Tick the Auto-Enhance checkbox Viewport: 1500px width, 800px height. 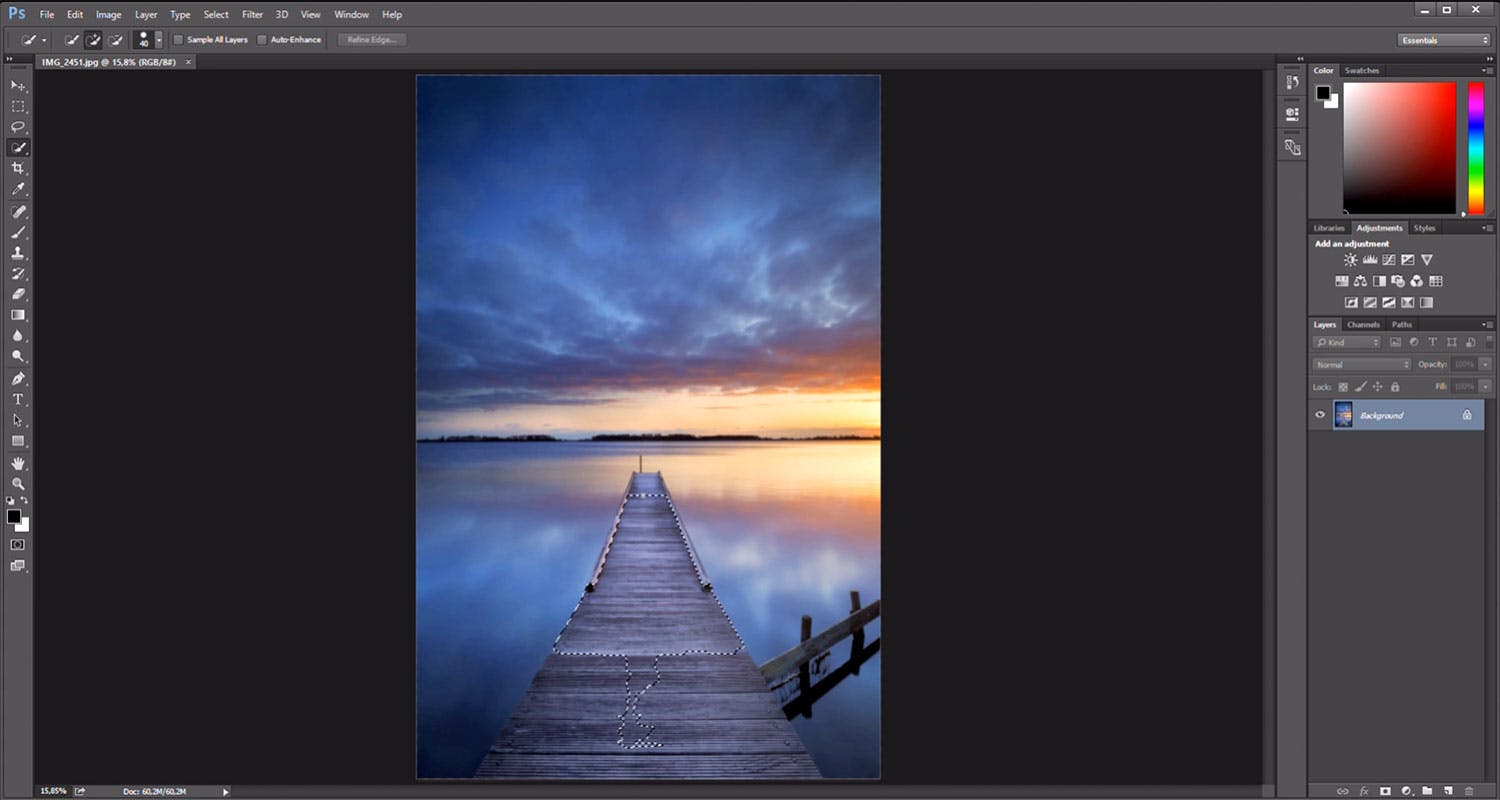(262, 40)
